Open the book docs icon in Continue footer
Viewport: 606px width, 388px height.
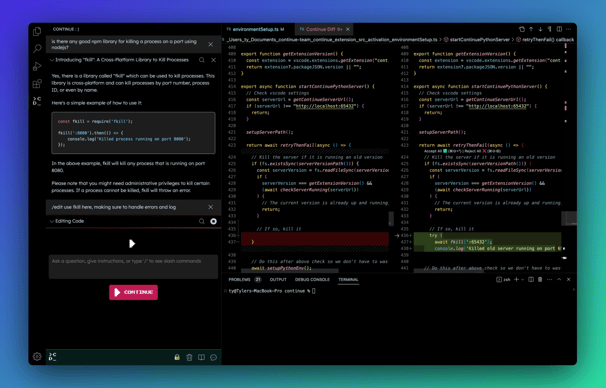pos(201,357)
